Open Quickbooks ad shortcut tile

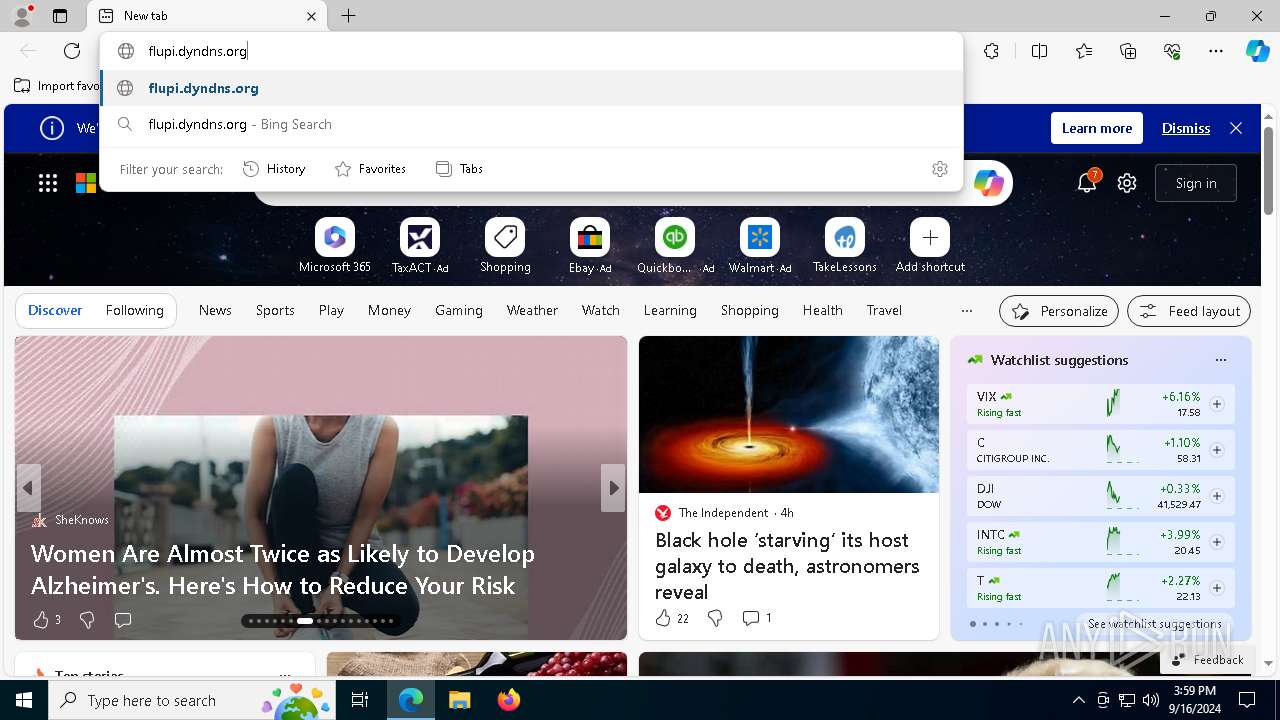675,246
